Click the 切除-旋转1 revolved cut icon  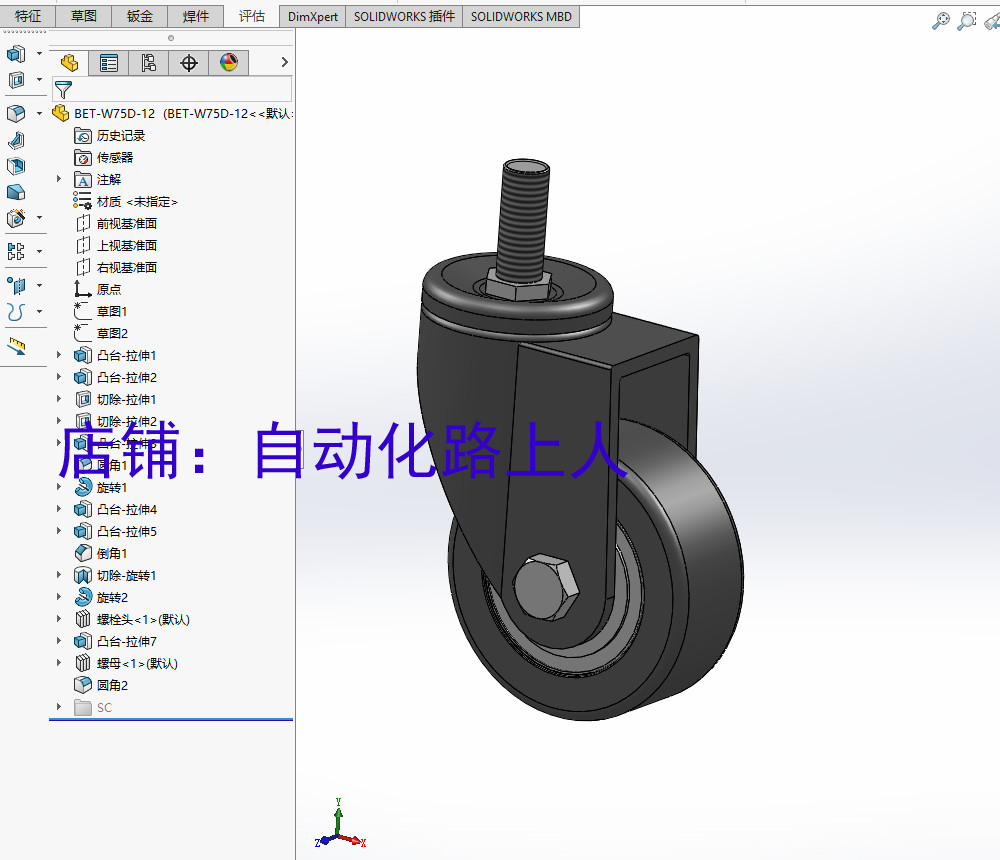[83, 575]
